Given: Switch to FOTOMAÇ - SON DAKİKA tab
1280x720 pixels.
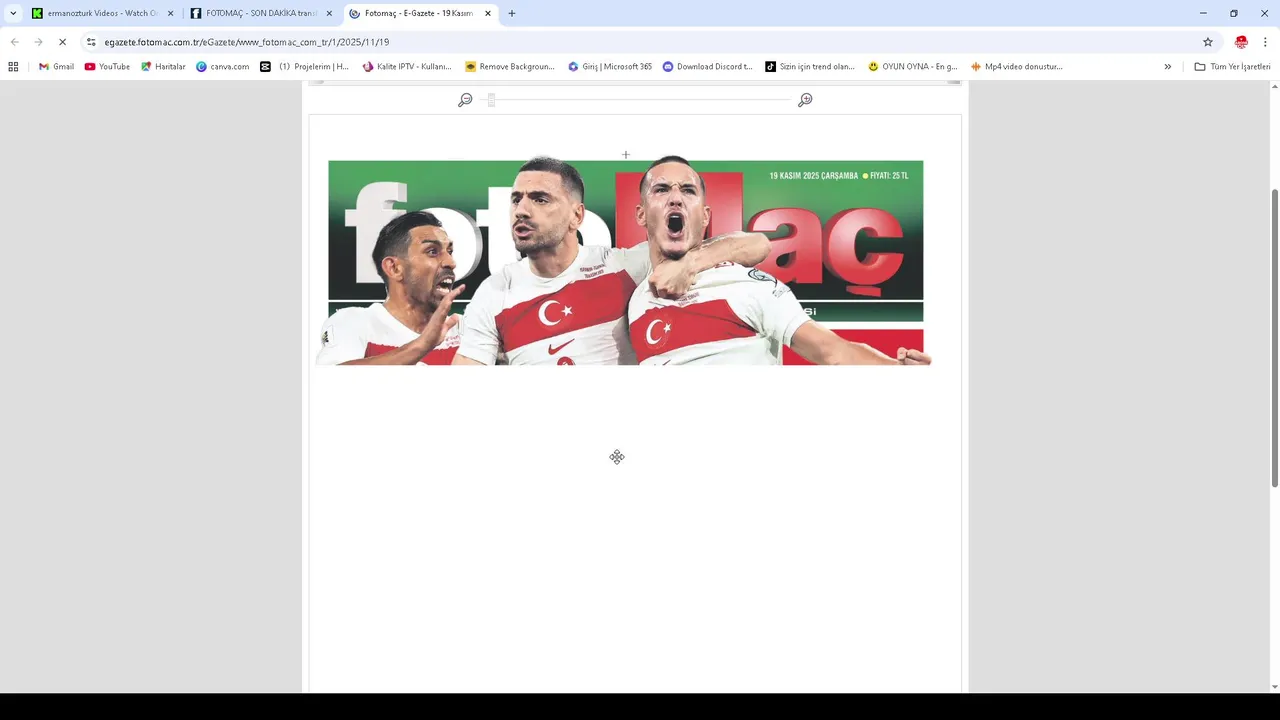Looking at the screenshot, I should click(261, 13).
